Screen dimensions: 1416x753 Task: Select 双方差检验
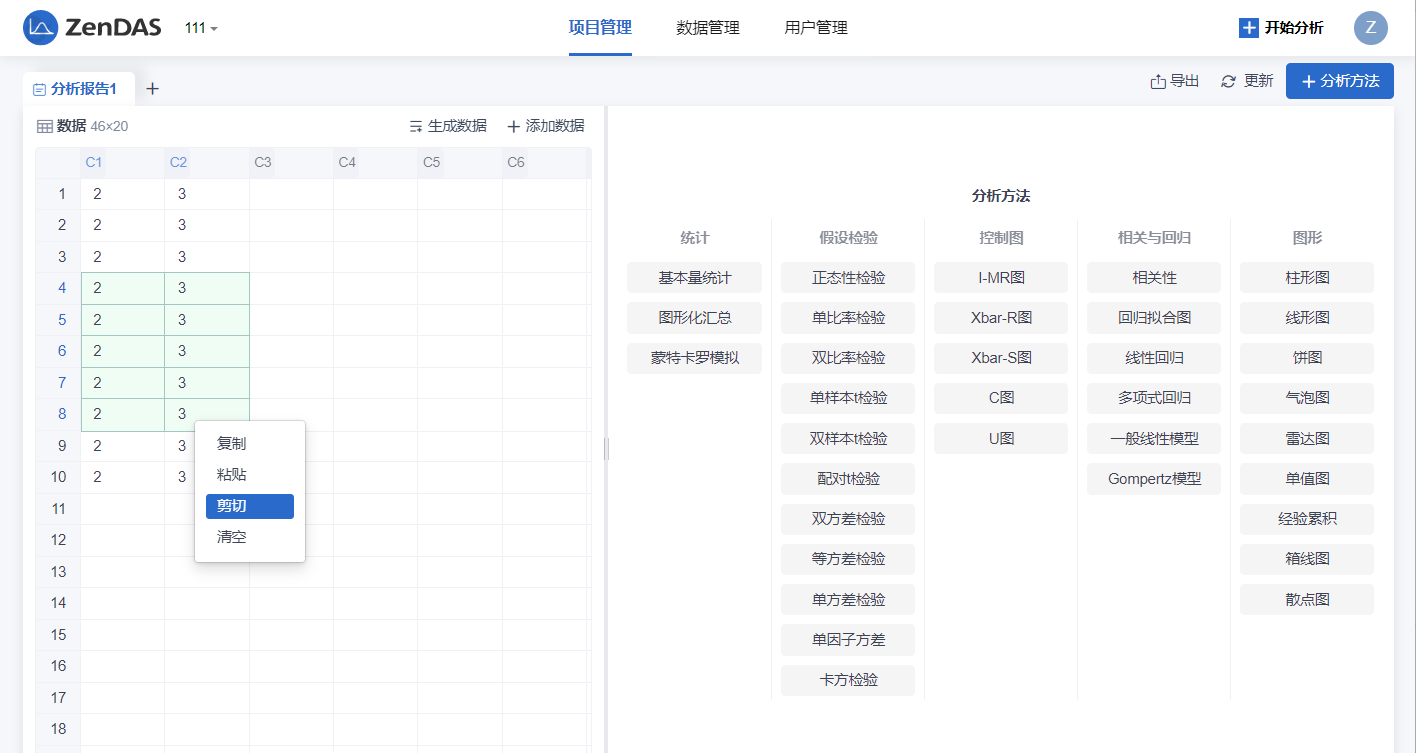click(848, 519)
